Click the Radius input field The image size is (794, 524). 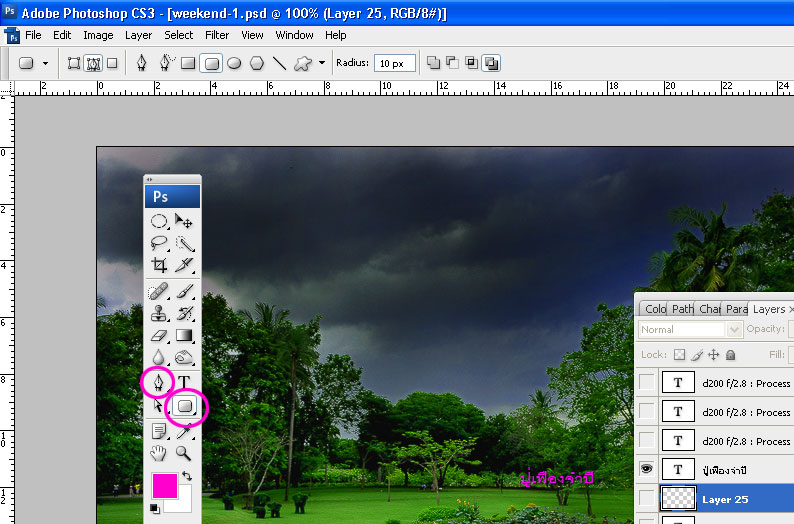click(395, 63)
